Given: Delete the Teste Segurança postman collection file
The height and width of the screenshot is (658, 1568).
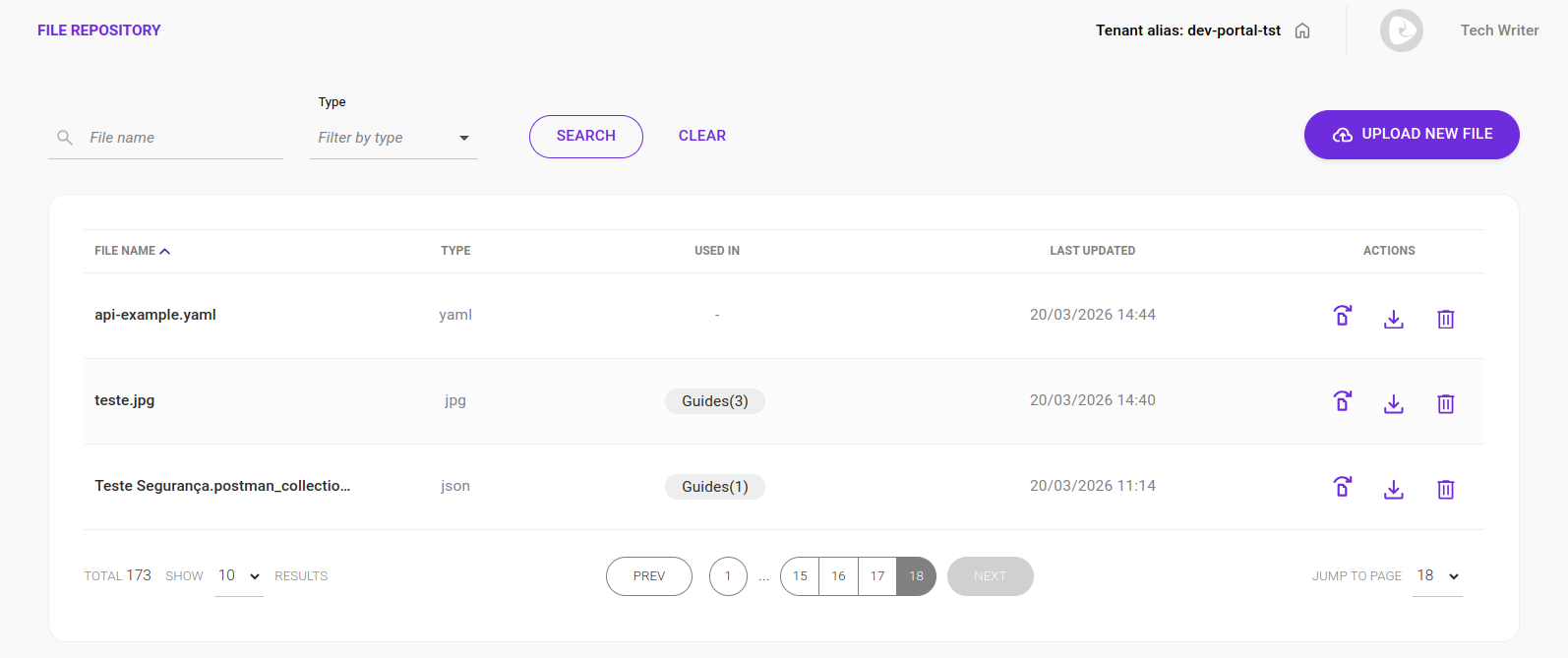Looking at the screenshot, I should tap(1445, 490).
